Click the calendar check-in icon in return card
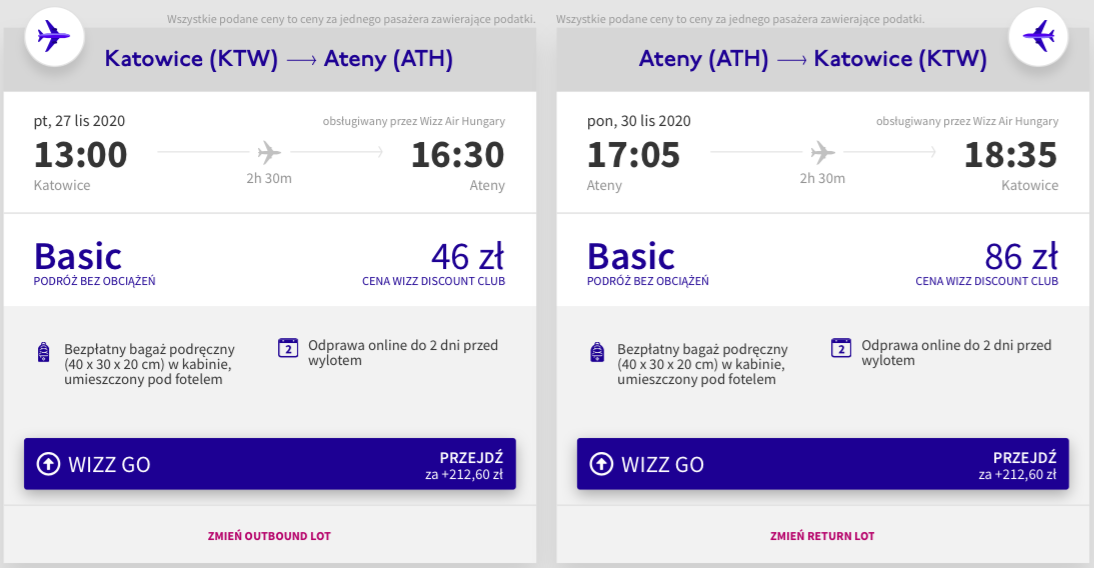 pos(841,348)
